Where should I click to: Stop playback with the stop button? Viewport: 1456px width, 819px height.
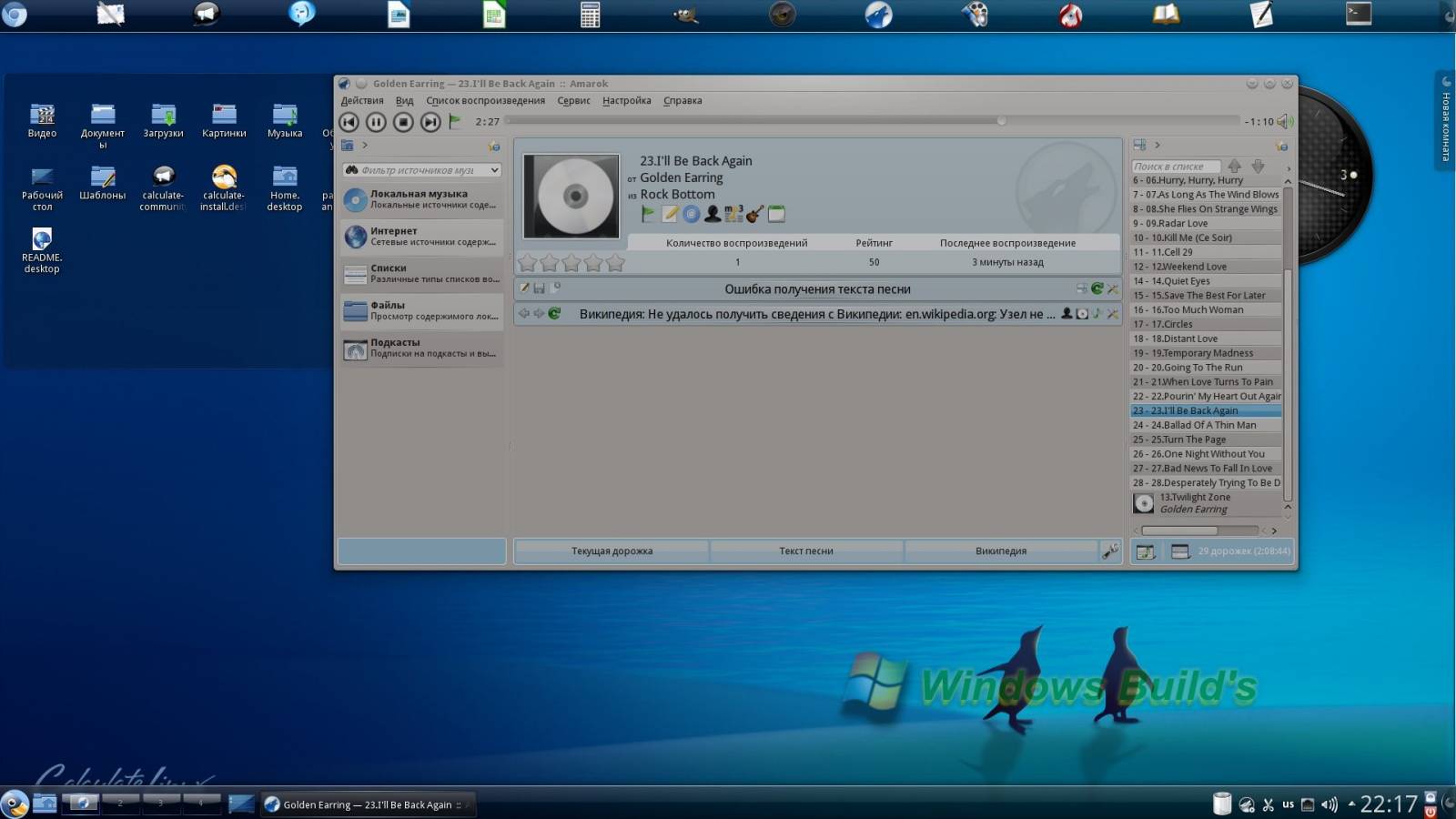(403, 122)
